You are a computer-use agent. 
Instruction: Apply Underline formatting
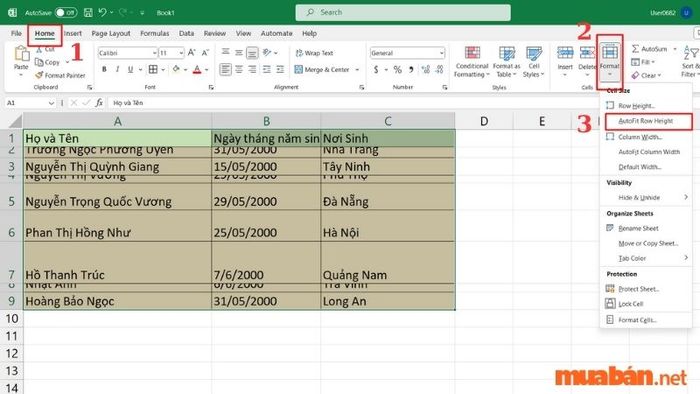pos(130,70)
